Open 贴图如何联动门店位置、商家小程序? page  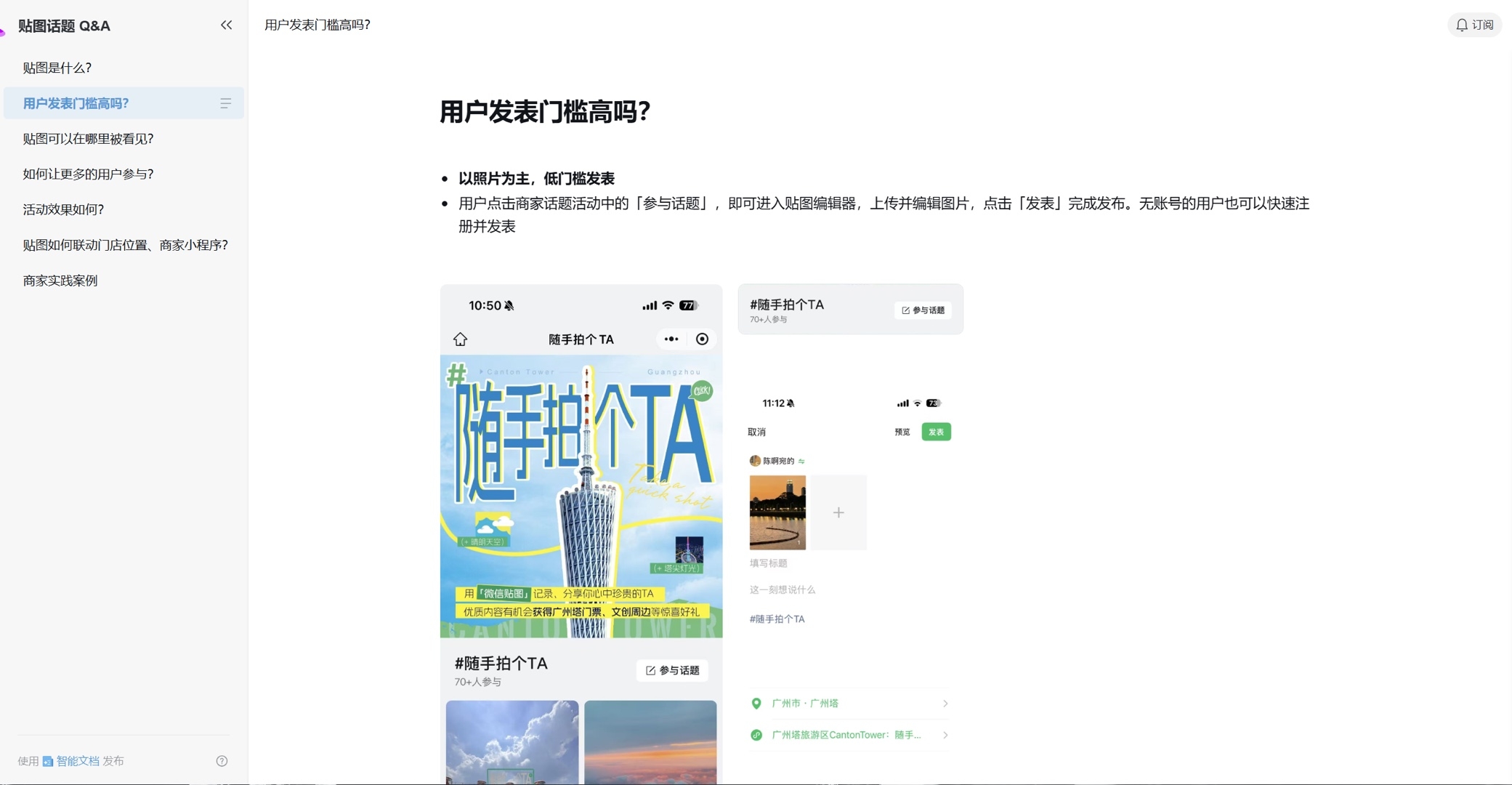[125, 245]
